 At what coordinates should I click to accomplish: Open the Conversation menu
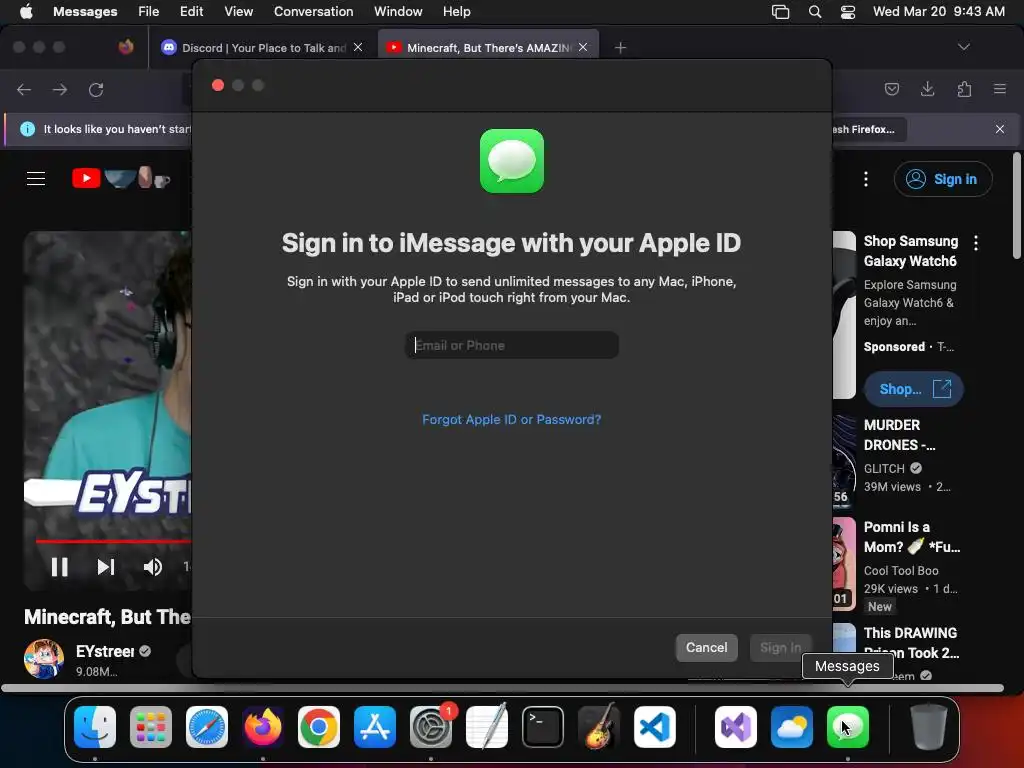pyautogui.click(x=313, y=12)
